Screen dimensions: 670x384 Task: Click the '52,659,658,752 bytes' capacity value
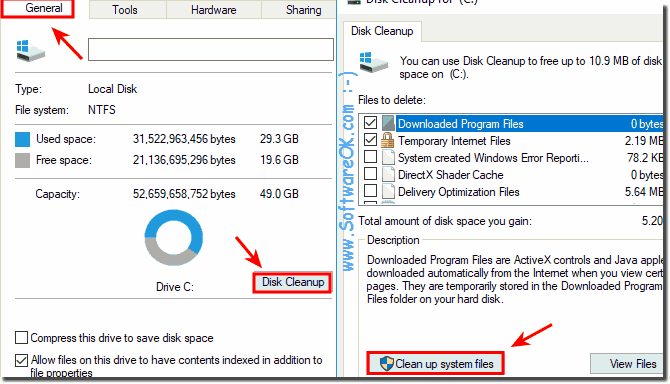pos(184,194)
